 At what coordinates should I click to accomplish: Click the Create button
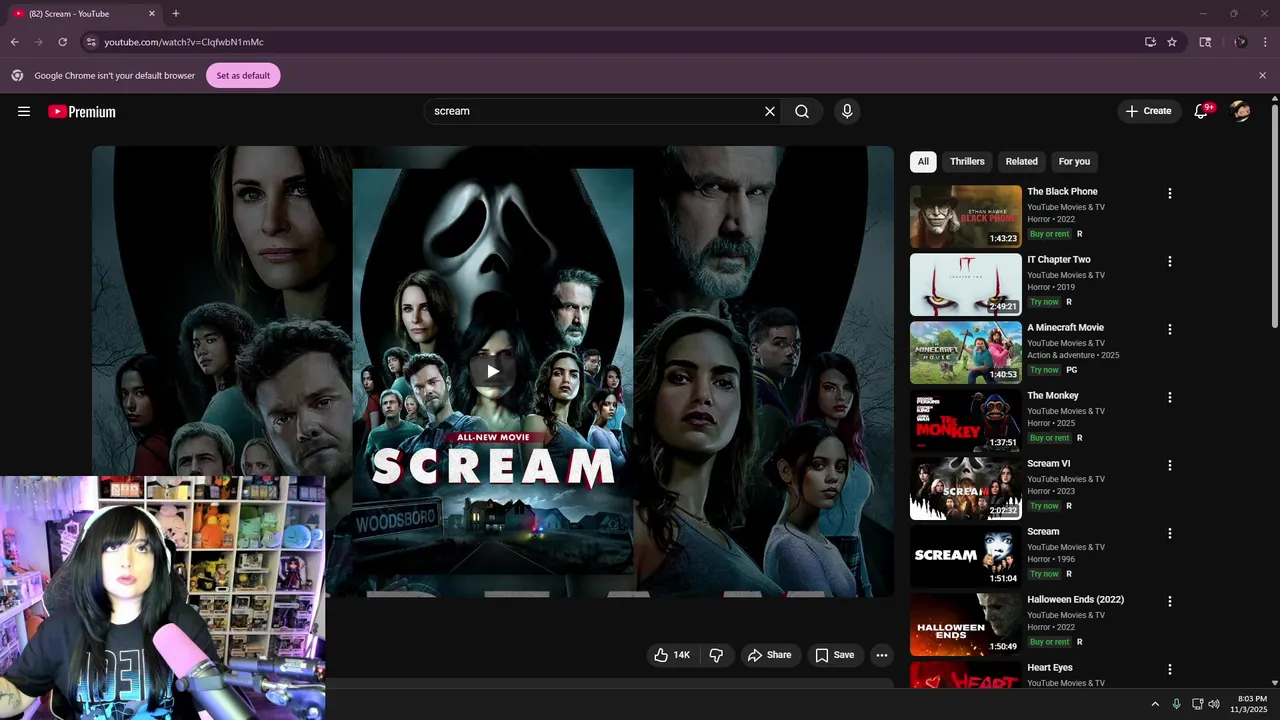click(1149, 111)
